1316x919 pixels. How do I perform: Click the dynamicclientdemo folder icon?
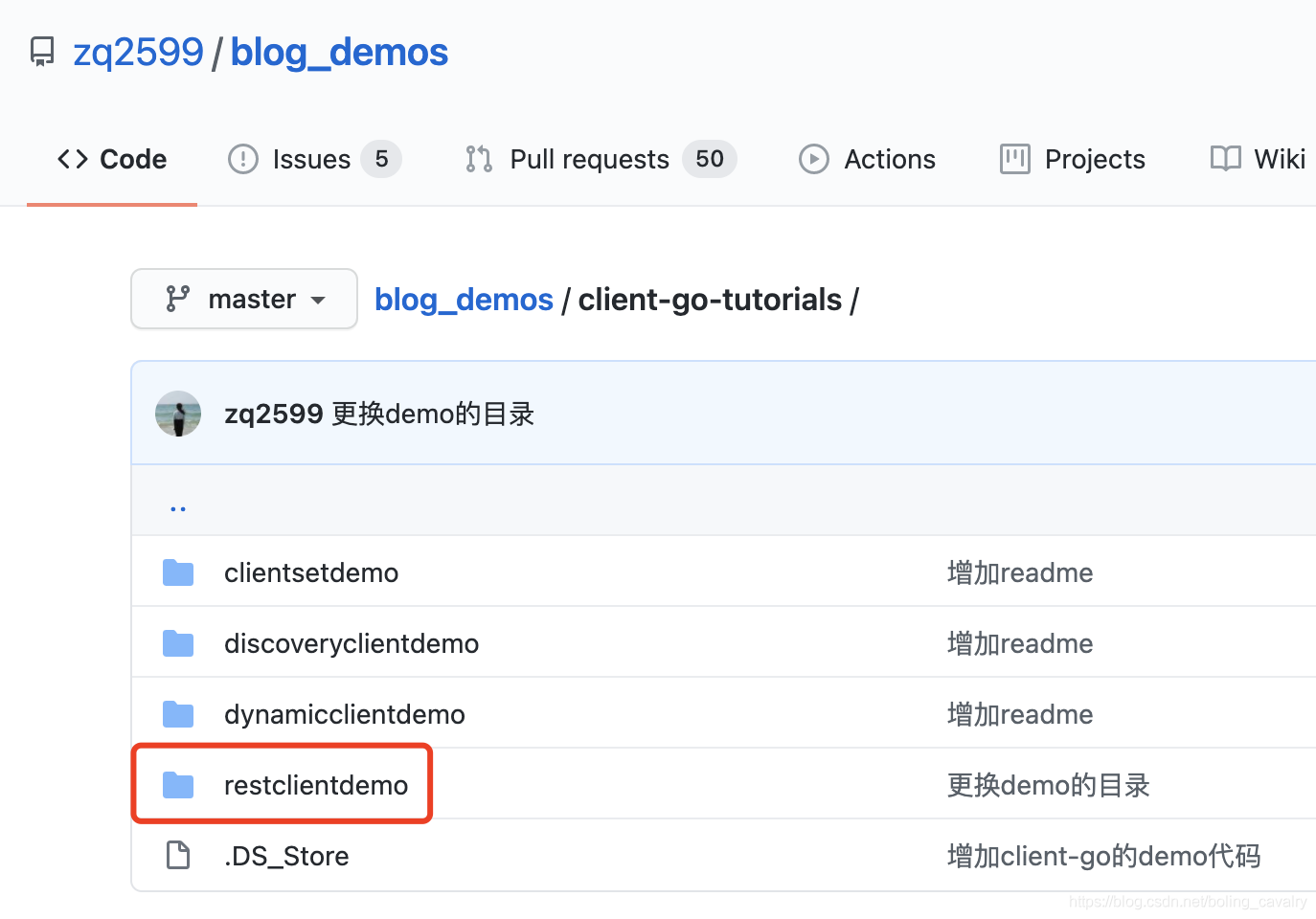click(178, 714)
